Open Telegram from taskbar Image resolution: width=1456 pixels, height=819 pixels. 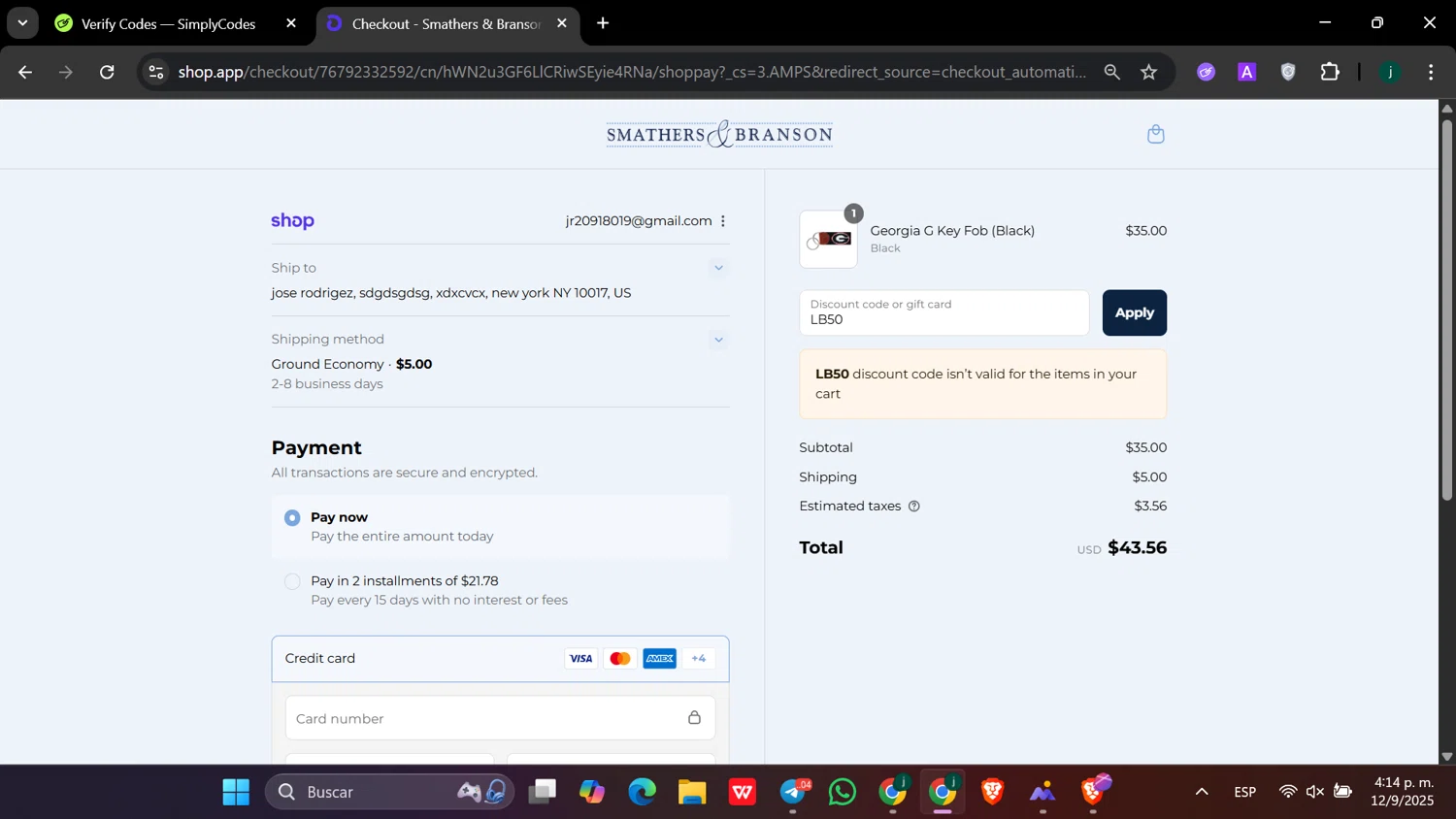tap(793, 792)
